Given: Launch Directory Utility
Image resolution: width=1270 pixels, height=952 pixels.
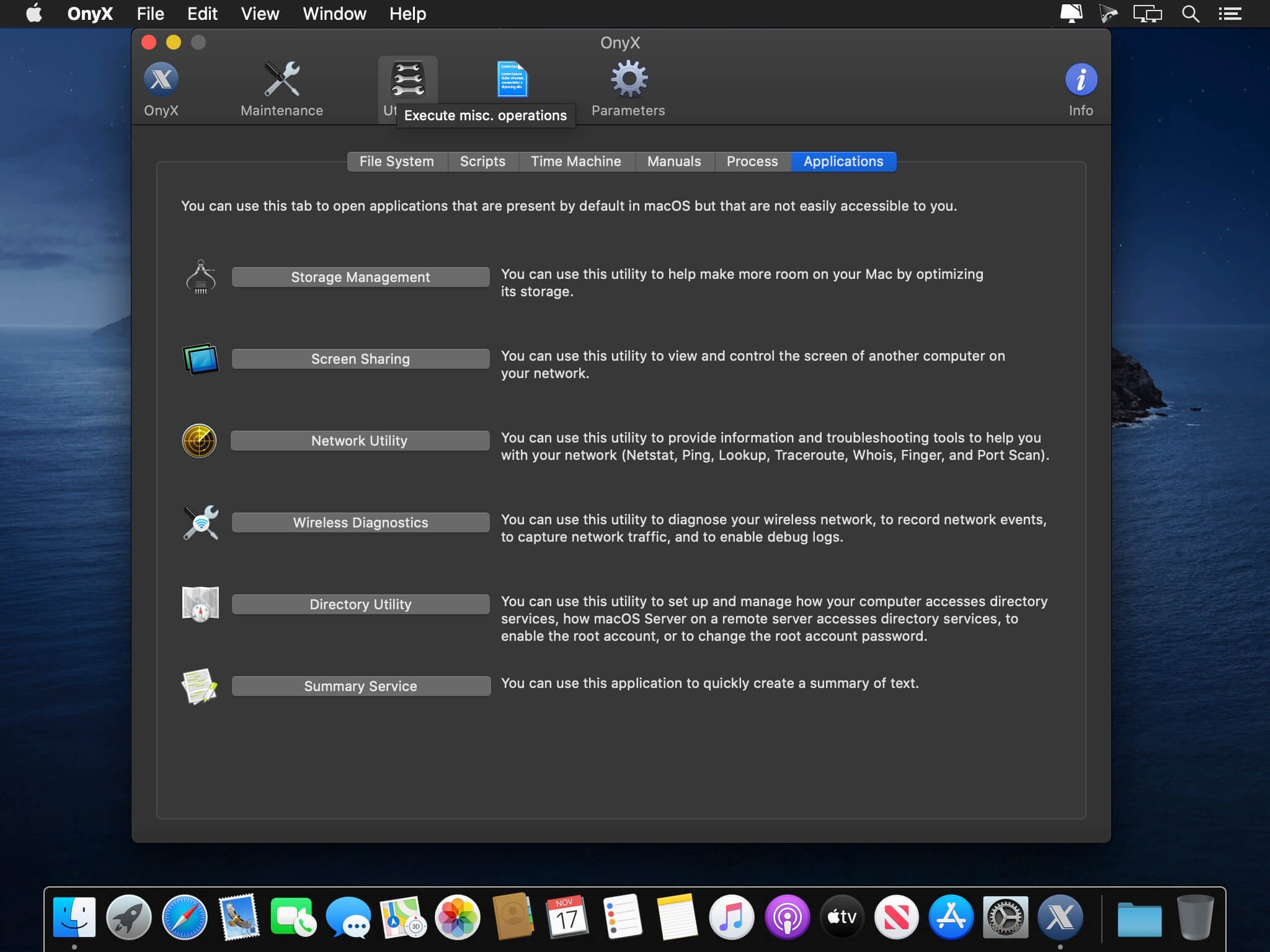Looking at the screenshot, I should (x=360, y=604).
